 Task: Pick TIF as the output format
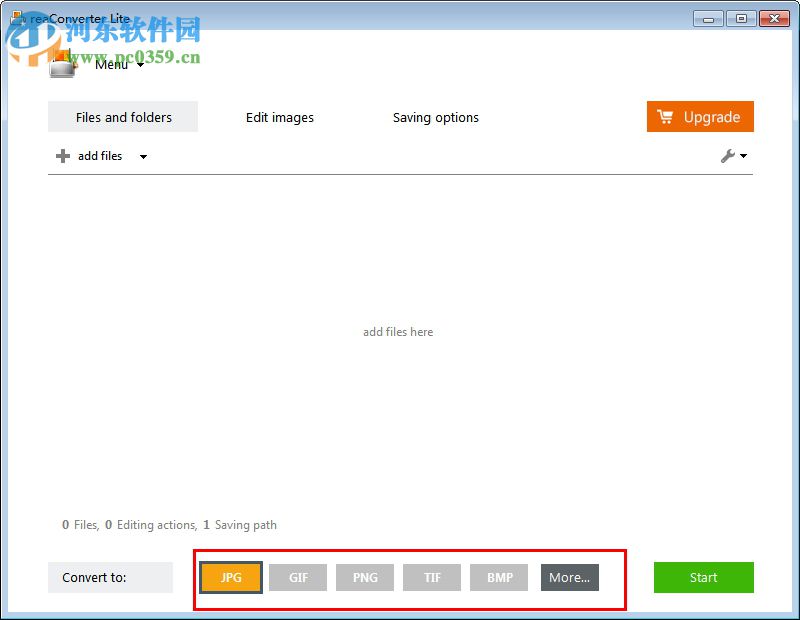(432, 577)
